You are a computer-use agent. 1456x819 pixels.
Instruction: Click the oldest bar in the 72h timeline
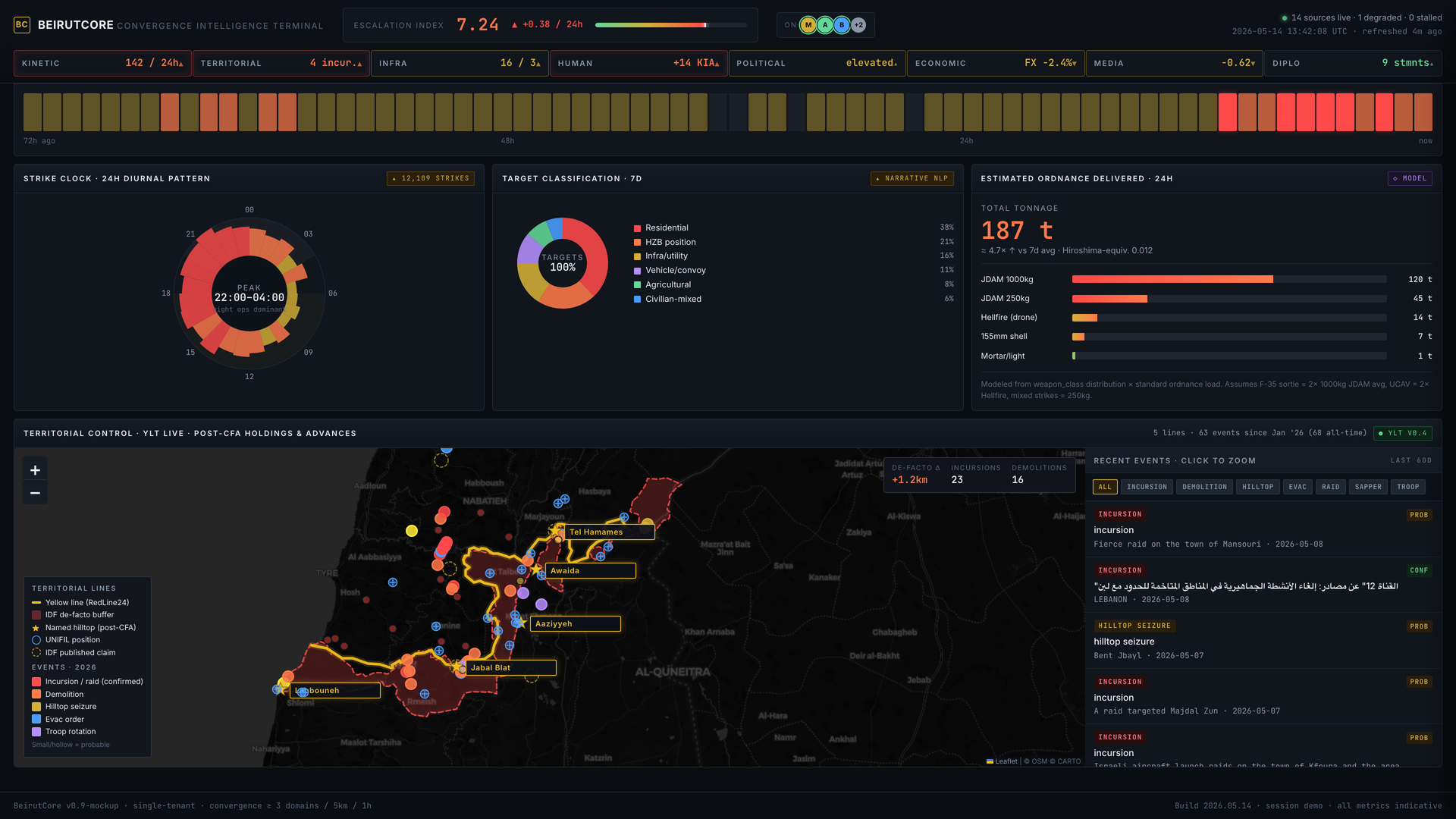click(33, 112)
